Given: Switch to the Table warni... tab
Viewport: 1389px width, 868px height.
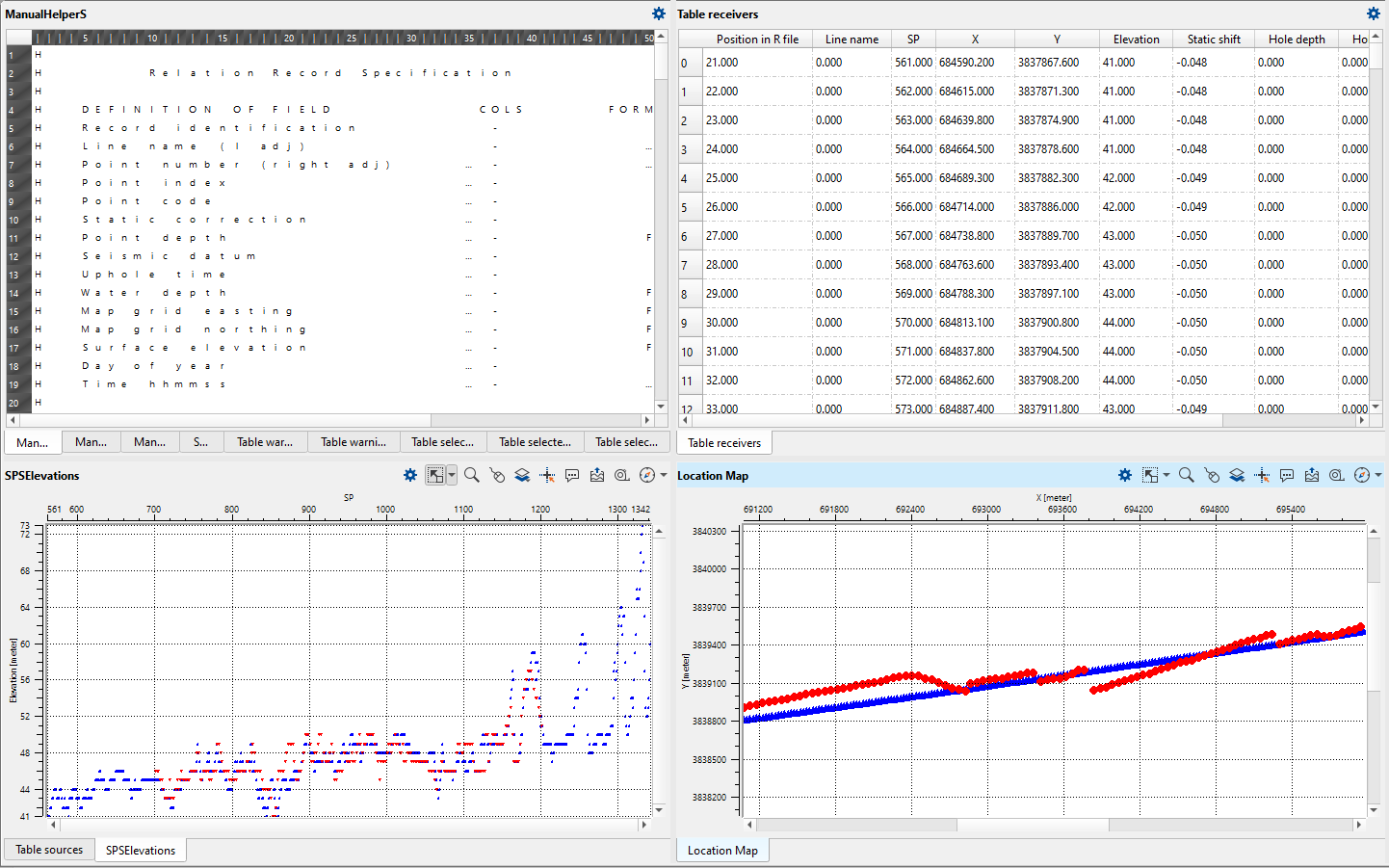Looking at the screenshot, I should tap(353, 442).
